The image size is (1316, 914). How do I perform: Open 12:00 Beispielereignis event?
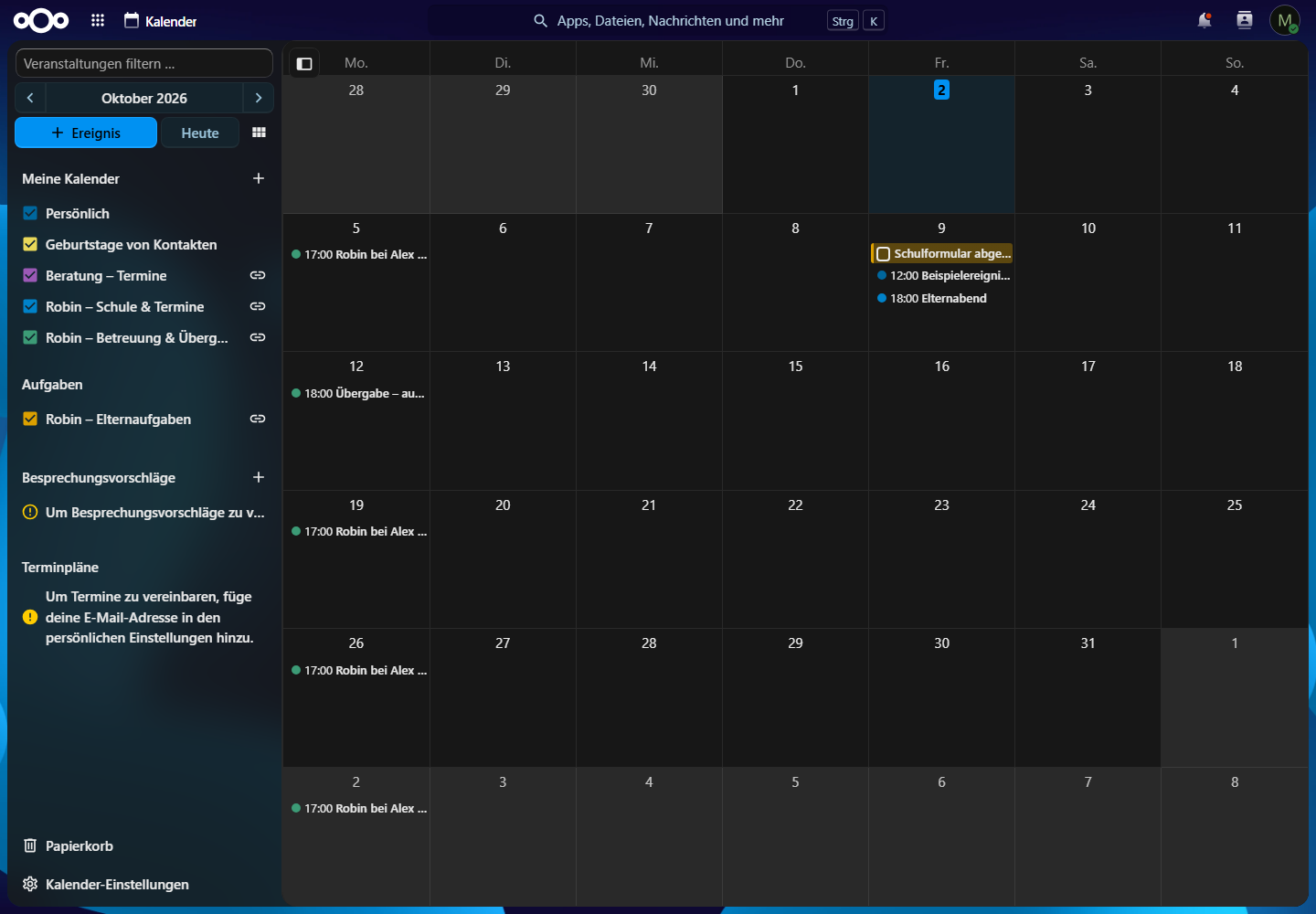point(941,275)
